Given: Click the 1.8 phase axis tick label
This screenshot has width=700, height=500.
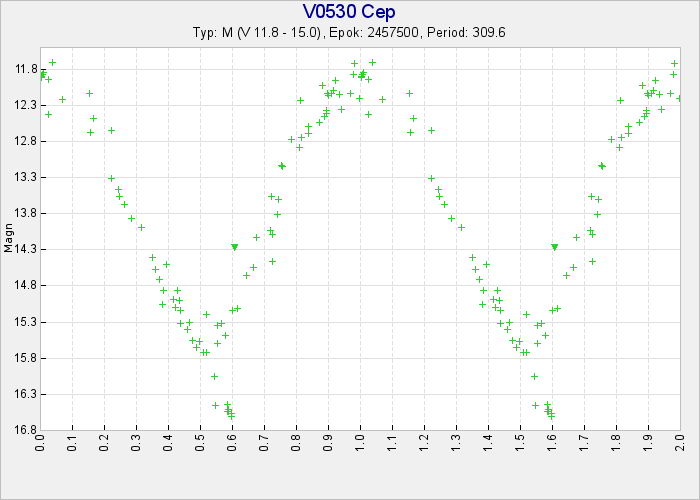Looking at the screenshot, I should (616, 444).
